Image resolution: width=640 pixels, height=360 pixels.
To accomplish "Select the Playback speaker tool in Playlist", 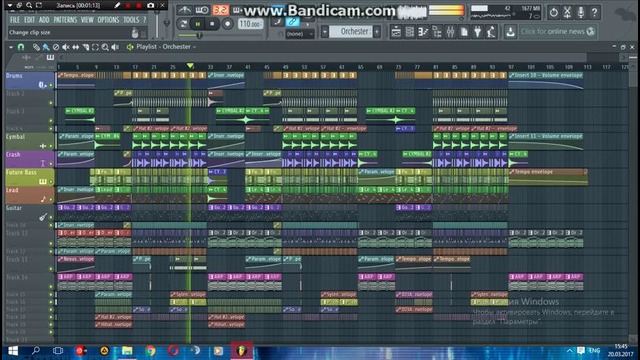I will (116, 47).
